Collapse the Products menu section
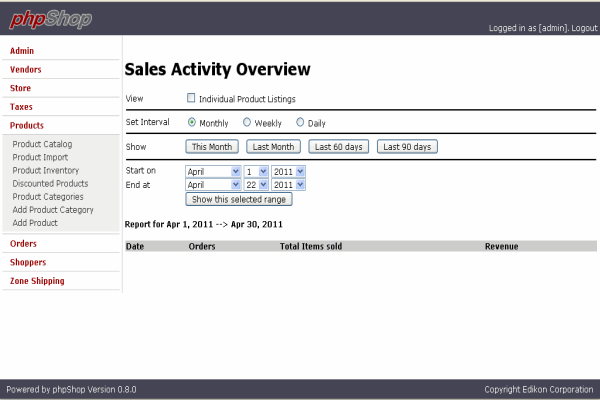 [27, 126]
